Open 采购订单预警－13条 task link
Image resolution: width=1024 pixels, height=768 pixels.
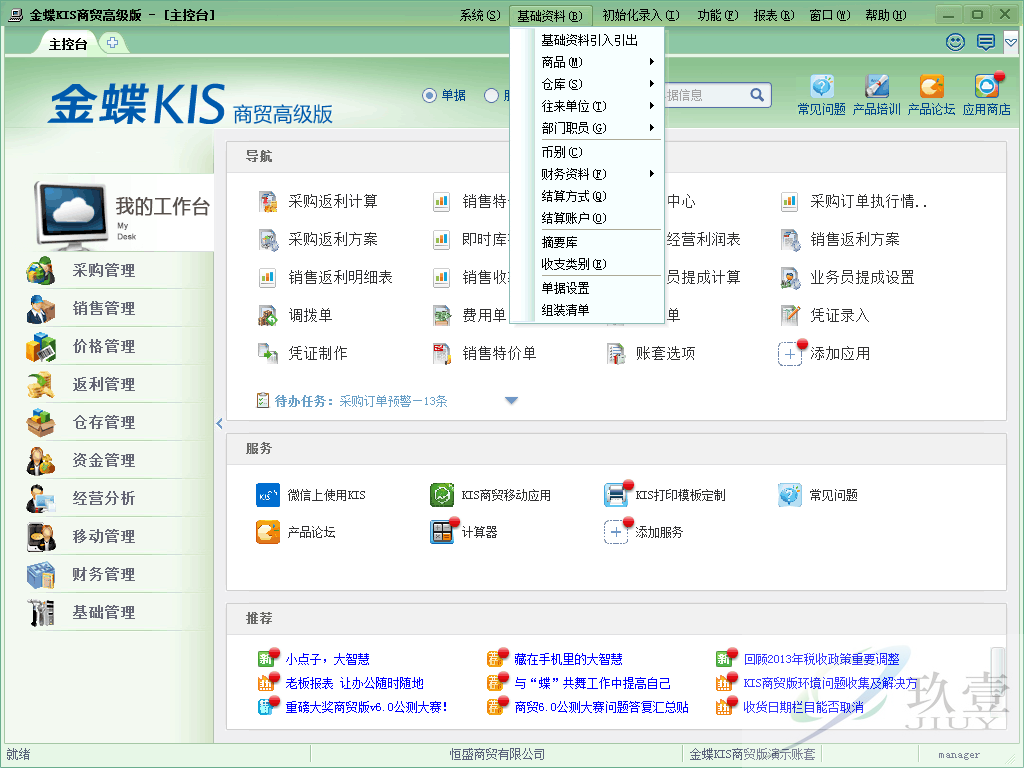[x=393, y=401]
